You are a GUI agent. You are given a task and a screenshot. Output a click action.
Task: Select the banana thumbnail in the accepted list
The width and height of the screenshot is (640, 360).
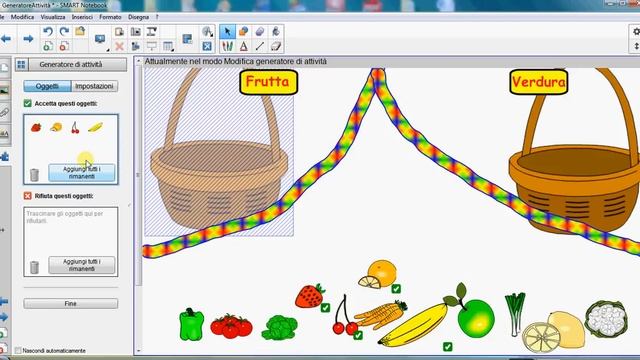tap(95, 128)
